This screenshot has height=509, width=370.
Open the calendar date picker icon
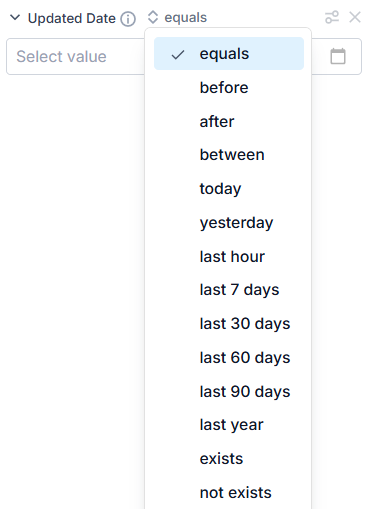coord(338,56)
